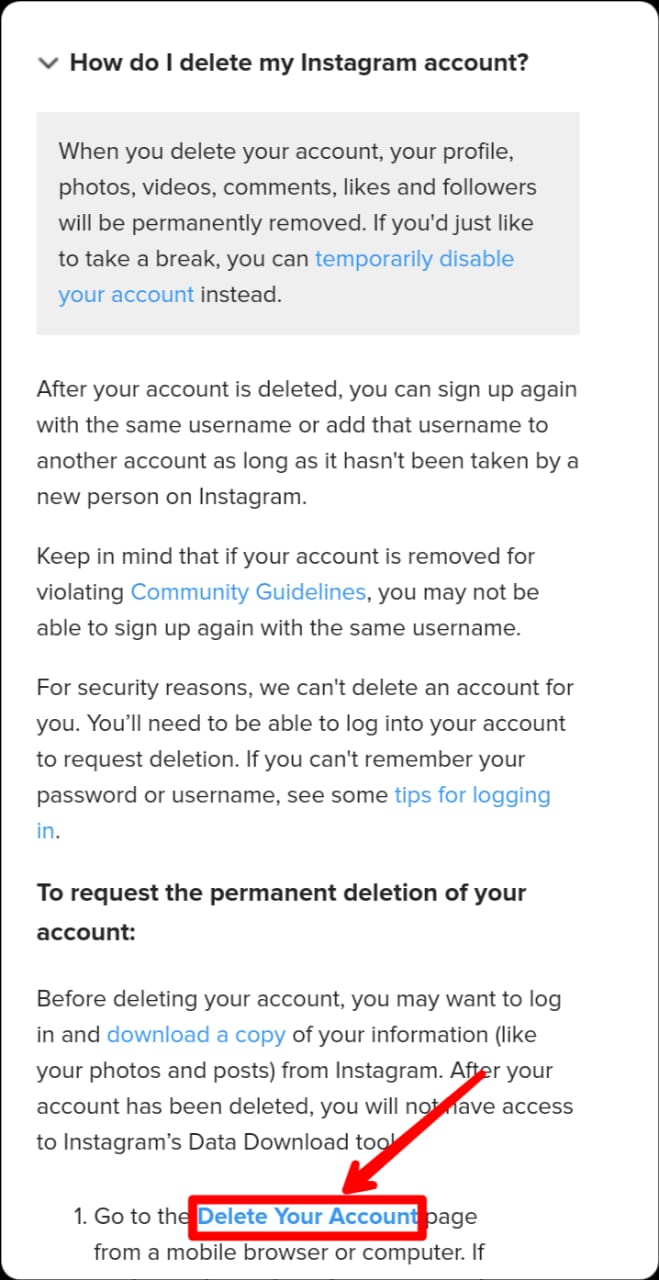This screenshot has height=1280, width=659.
Task: Open the Community Guidelines link
Action: (x=248, y=592)
